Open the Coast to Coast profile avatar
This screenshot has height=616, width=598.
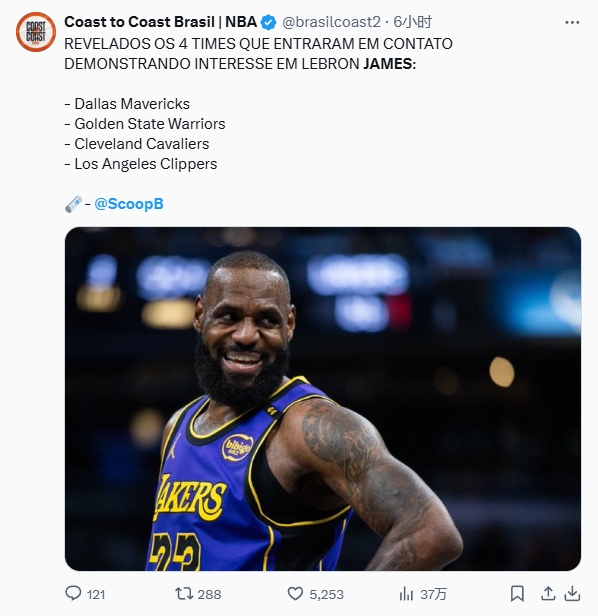click(36, 32)
